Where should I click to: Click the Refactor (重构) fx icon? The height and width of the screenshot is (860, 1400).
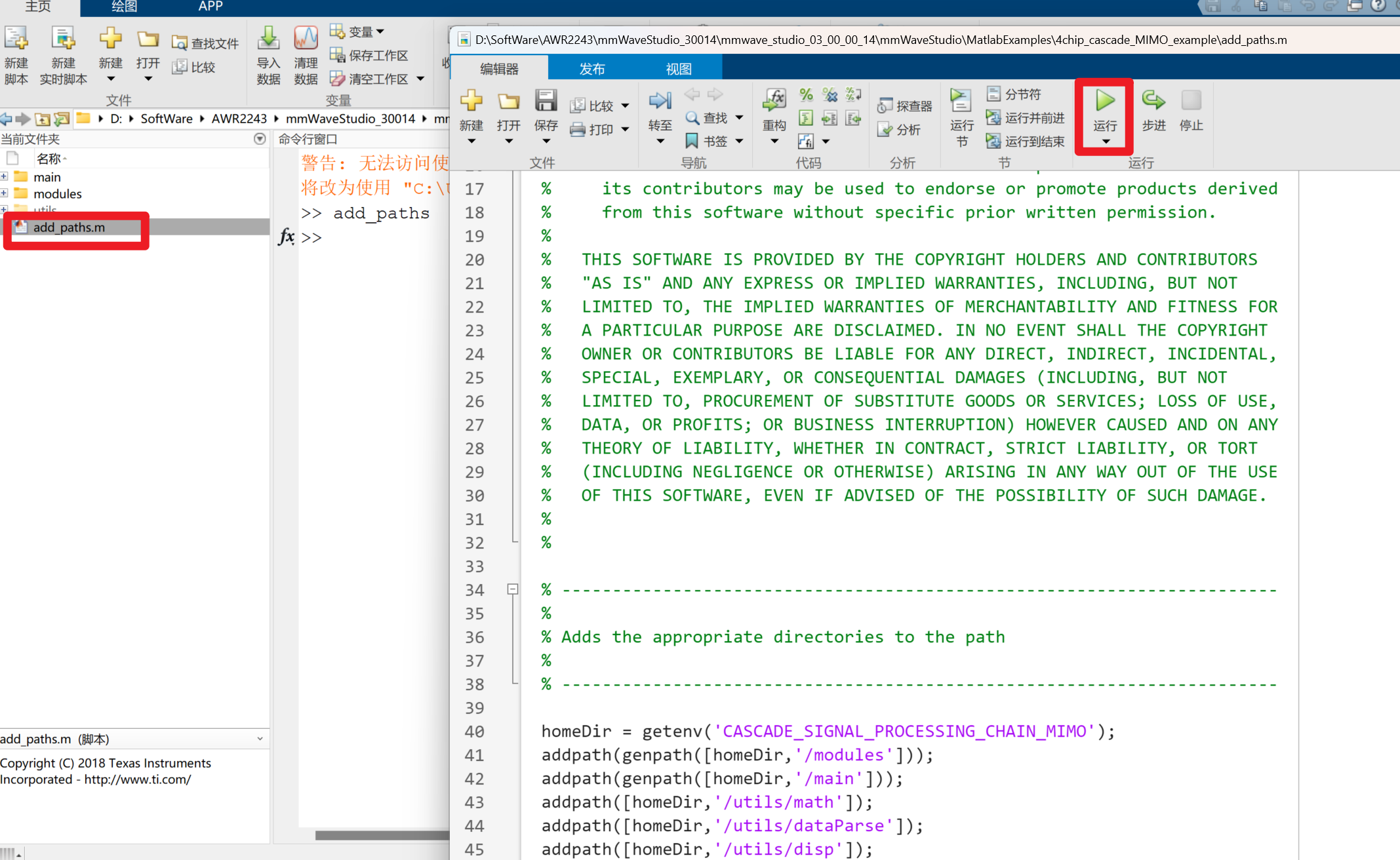tap(774, 101)
